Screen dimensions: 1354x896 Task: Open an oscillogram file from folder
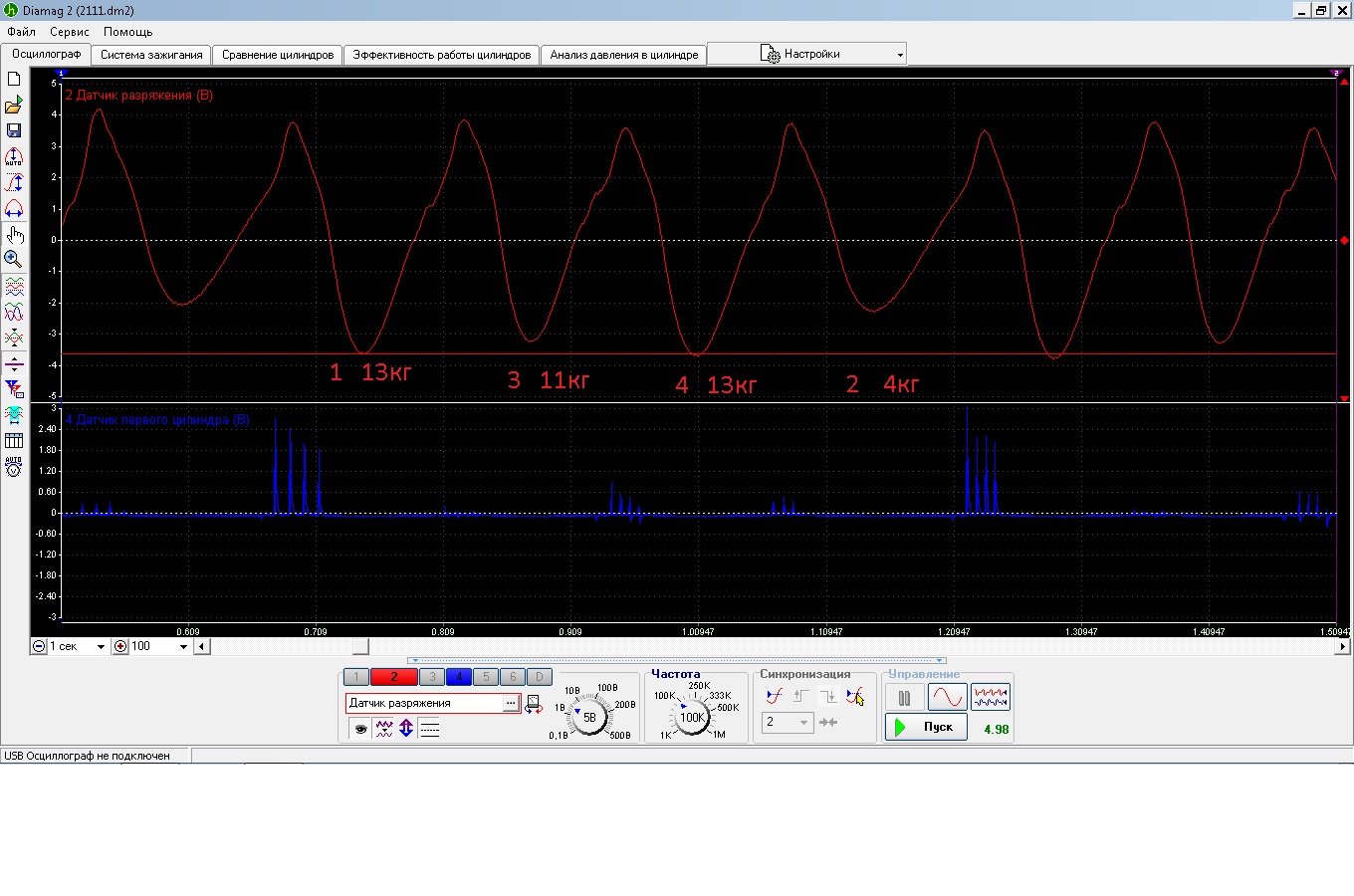pos(14,105)
